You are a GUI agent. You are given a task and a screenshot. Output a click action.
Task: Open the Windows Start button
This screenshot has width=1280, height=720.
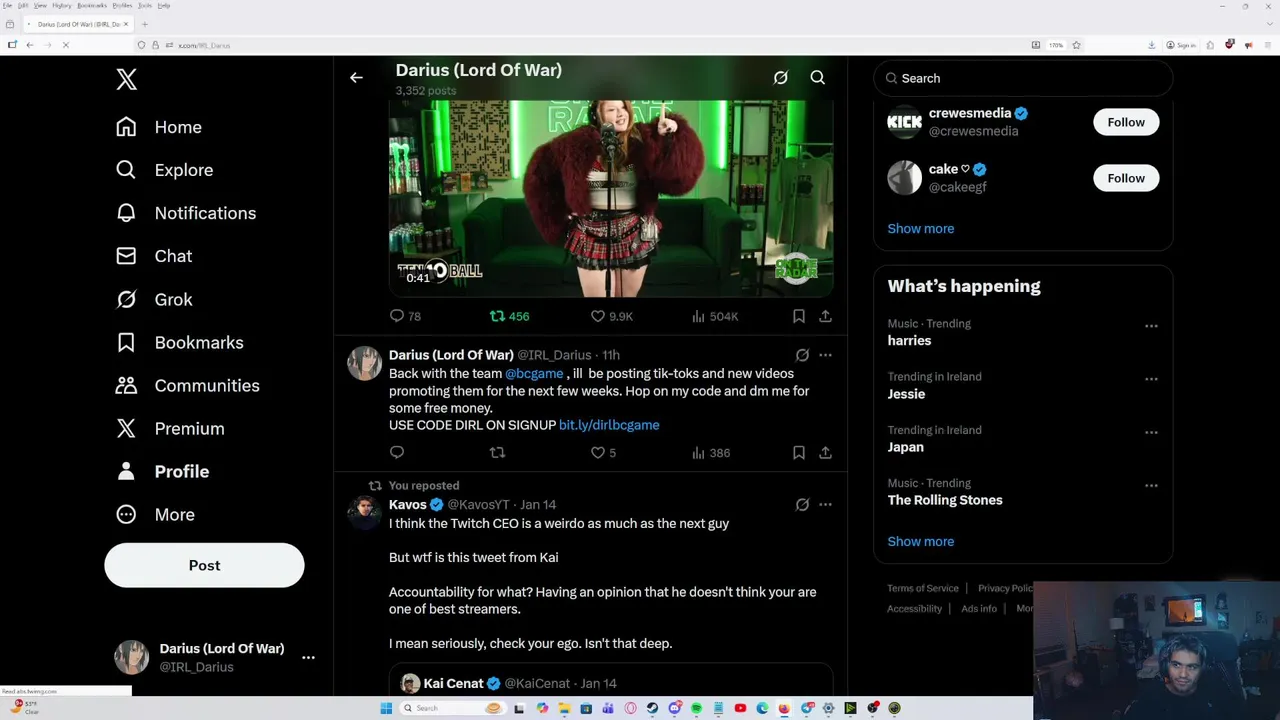pyautogui.click(x=386, y=708)
